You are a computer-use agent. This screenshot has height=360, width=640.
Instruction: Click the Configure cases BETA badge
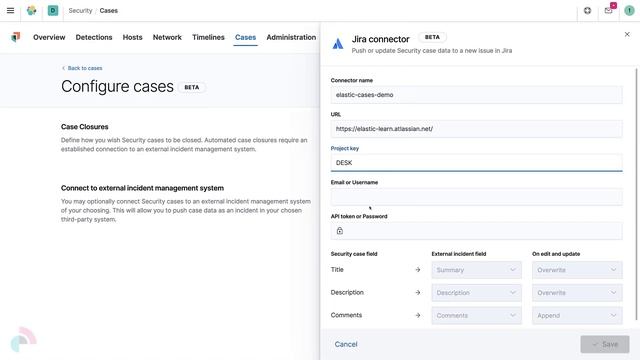[x=191, y=87]
